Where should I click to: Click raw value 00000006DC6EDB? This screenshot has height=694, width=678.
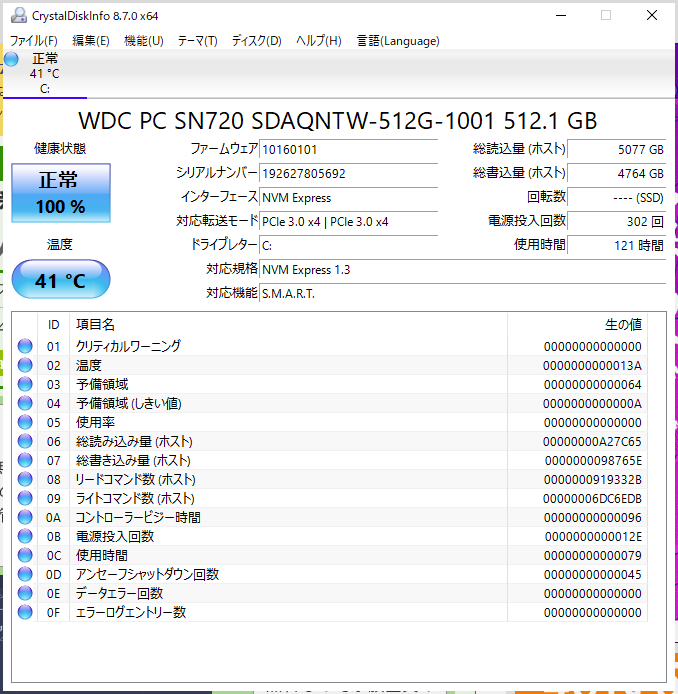coord(592,499)
